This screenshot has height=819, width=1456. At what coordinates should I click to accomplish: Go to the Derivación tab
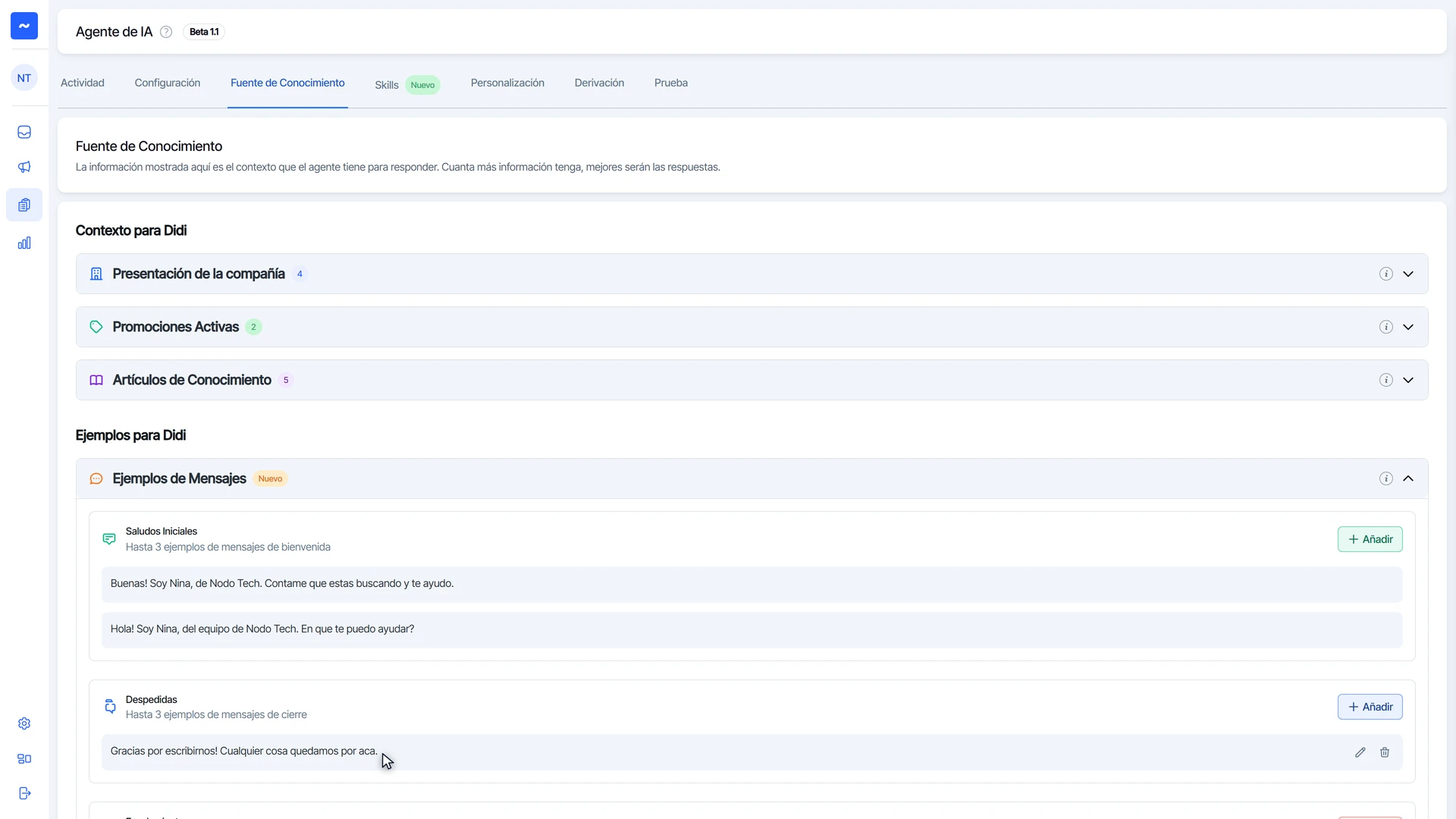[599, 83]
